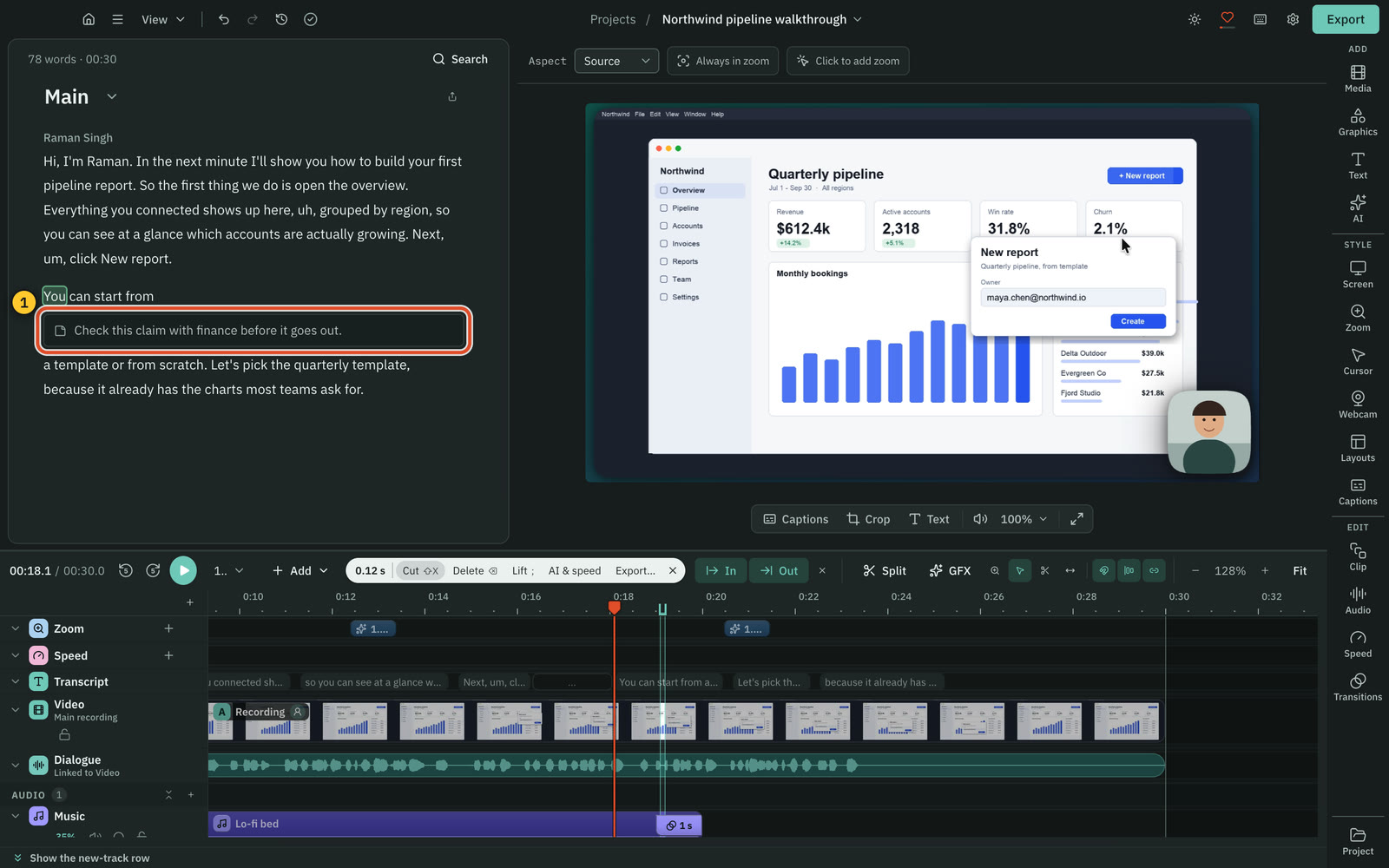Image resolution: width=1389 pixels, height=868 pixels.
Task: Expand the Main composition dropdown
Action: 112,96
